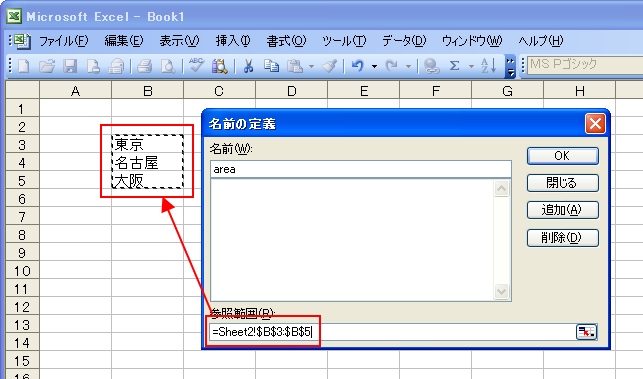The height and width of the screenshot is (379, 643).
Task: Save the workbook using the floppy disk icon
Action: click(70, 66)
